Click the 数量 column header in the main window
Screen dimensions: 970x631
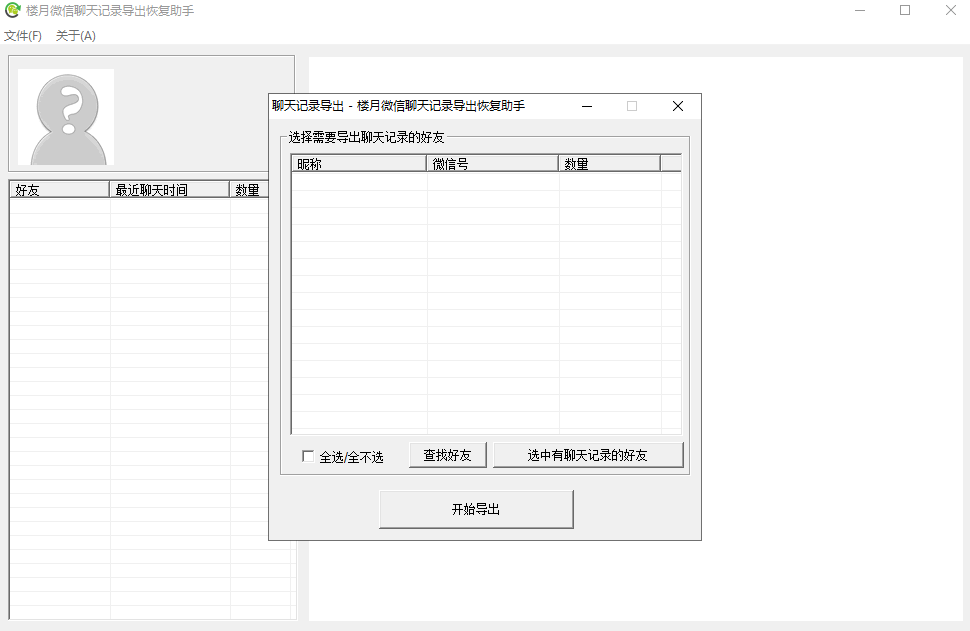click(249, 190)
